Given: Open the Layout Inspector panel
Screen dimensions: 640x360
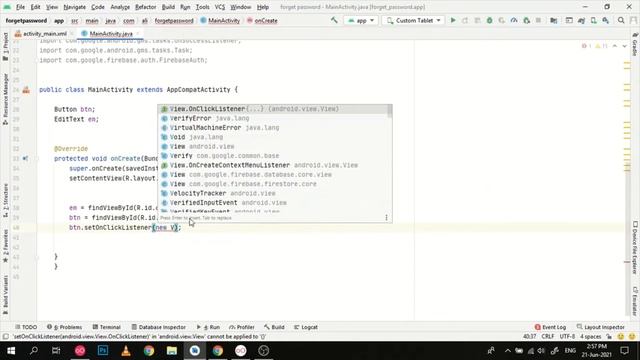Looking at the screenshot, I should tap(600, 327).
